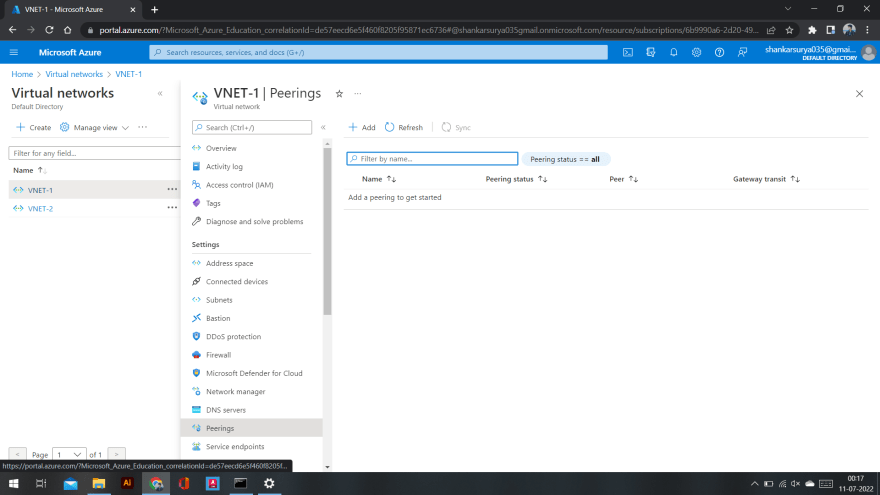The width and height of the screenshot is (880, 495).
Task: Sort by Peer column
Action: 624,179
